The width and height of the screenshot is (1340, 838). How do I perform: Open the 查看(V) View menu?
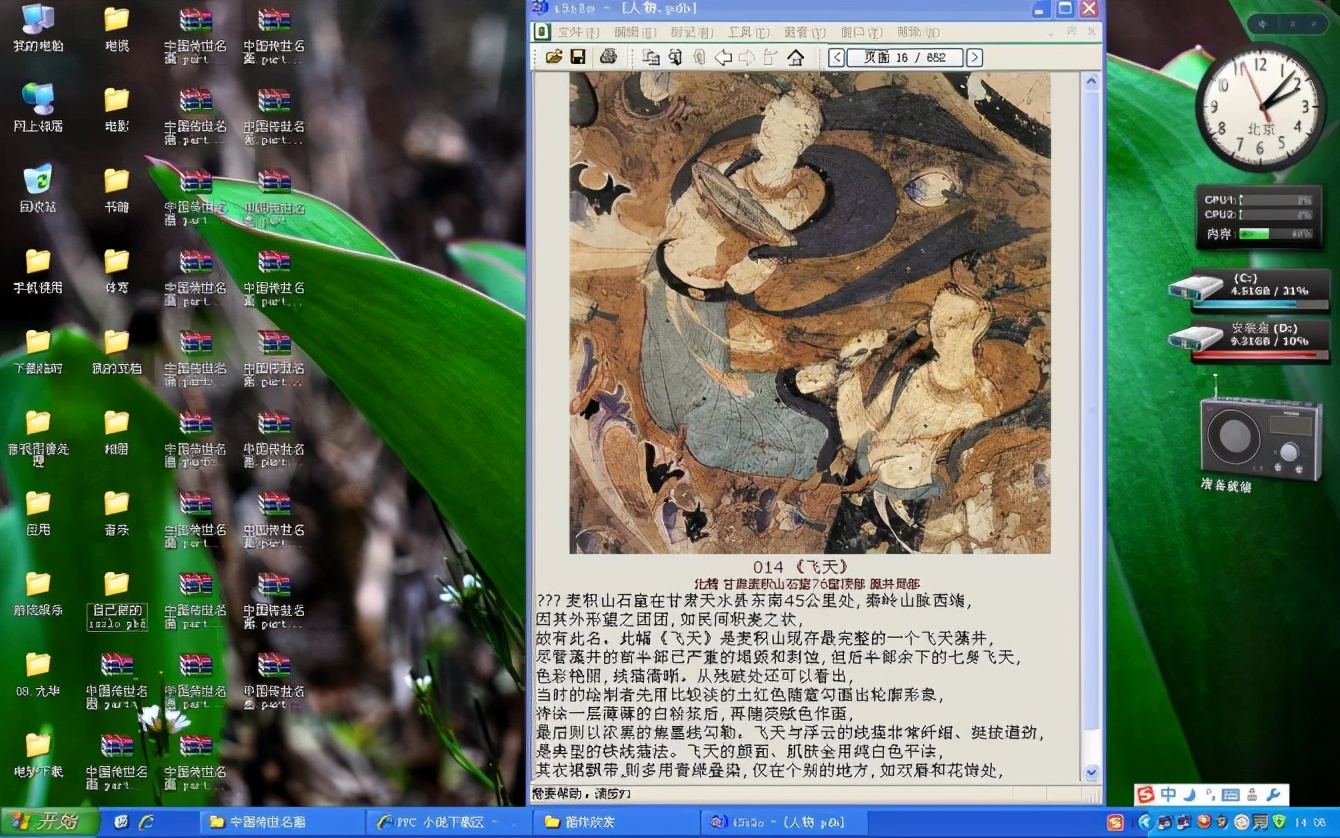tap(805, 32)
